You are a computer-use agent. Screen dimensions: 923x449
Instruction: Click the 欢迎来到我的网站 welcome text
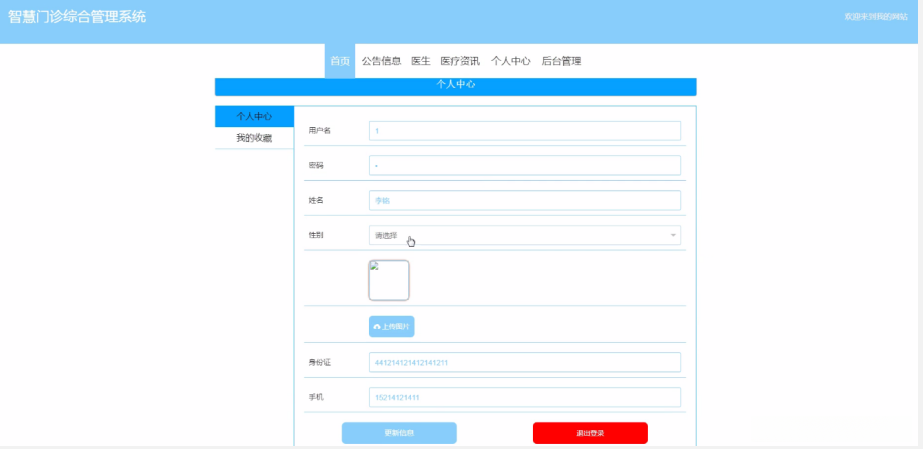(x=876, y=16)
